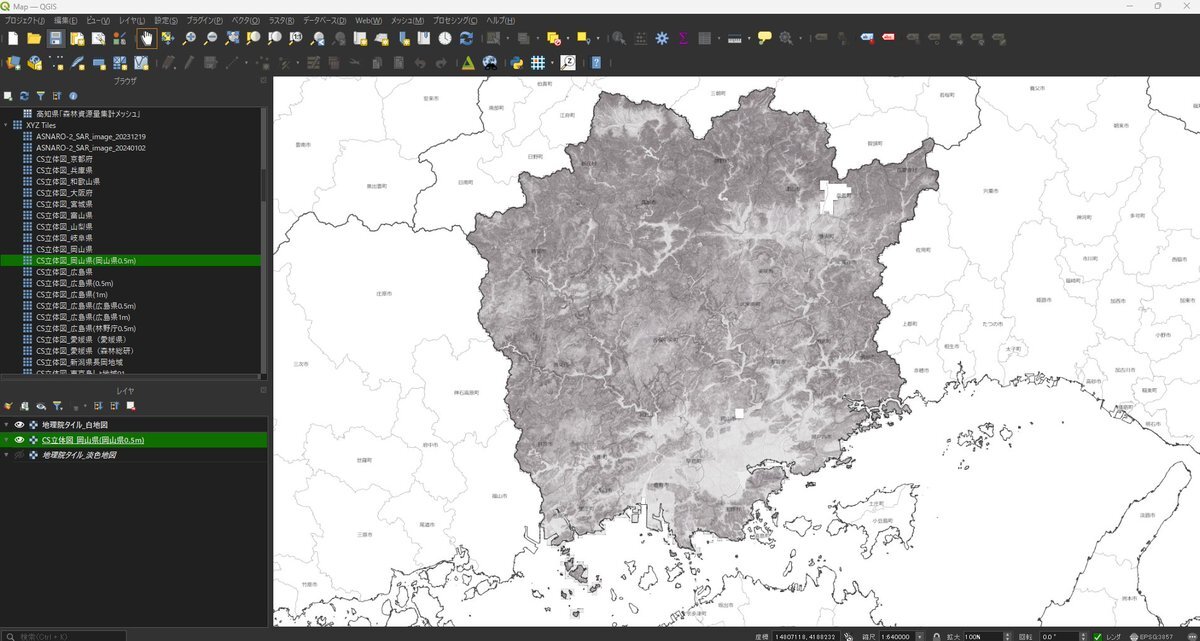Select the measure ruler tool
The height and width of the screenshot is (641, 1200).
tap(734, 38)
